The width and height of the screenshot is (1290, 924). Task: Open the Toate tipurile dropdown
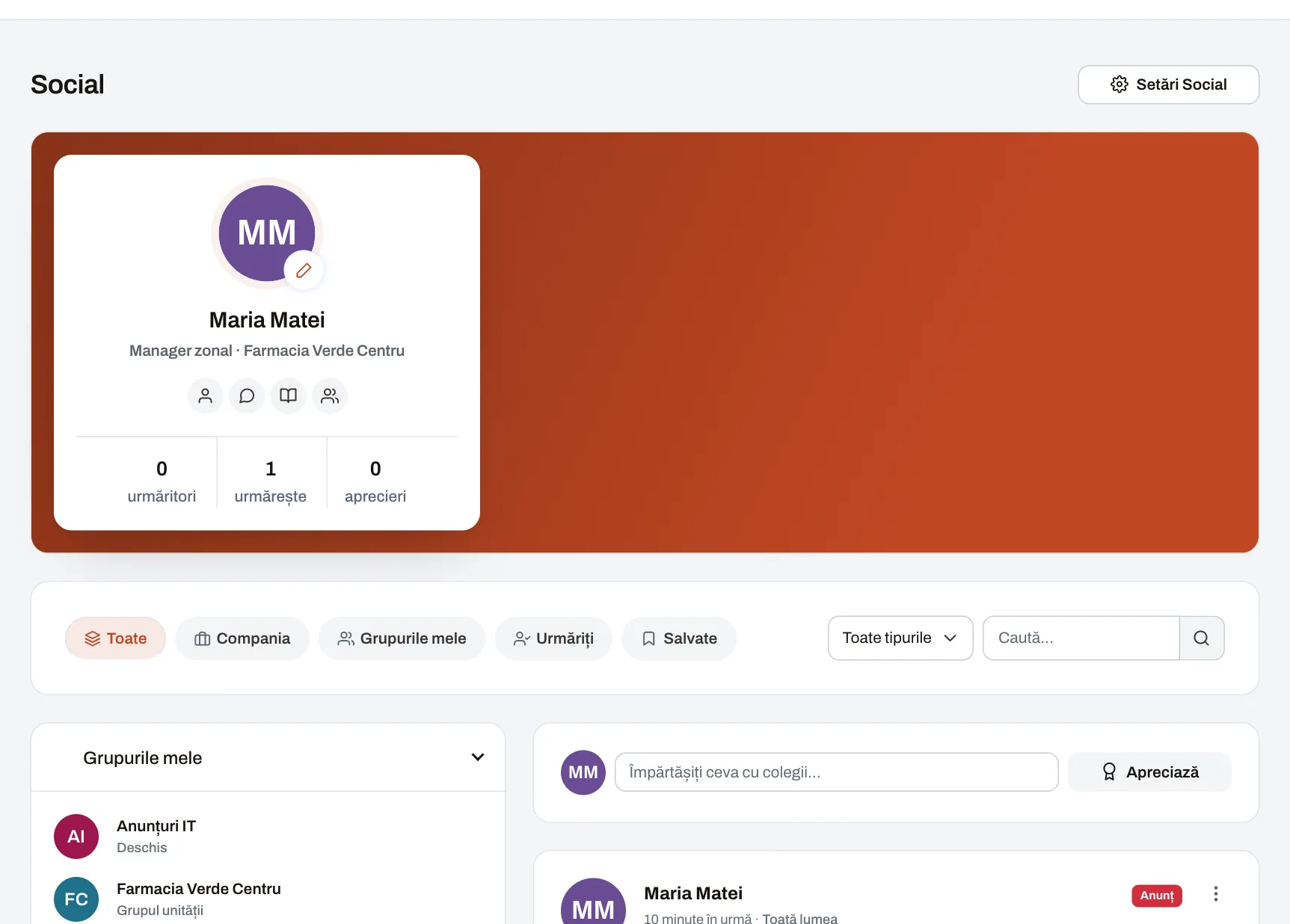click(x=900, y=638)
